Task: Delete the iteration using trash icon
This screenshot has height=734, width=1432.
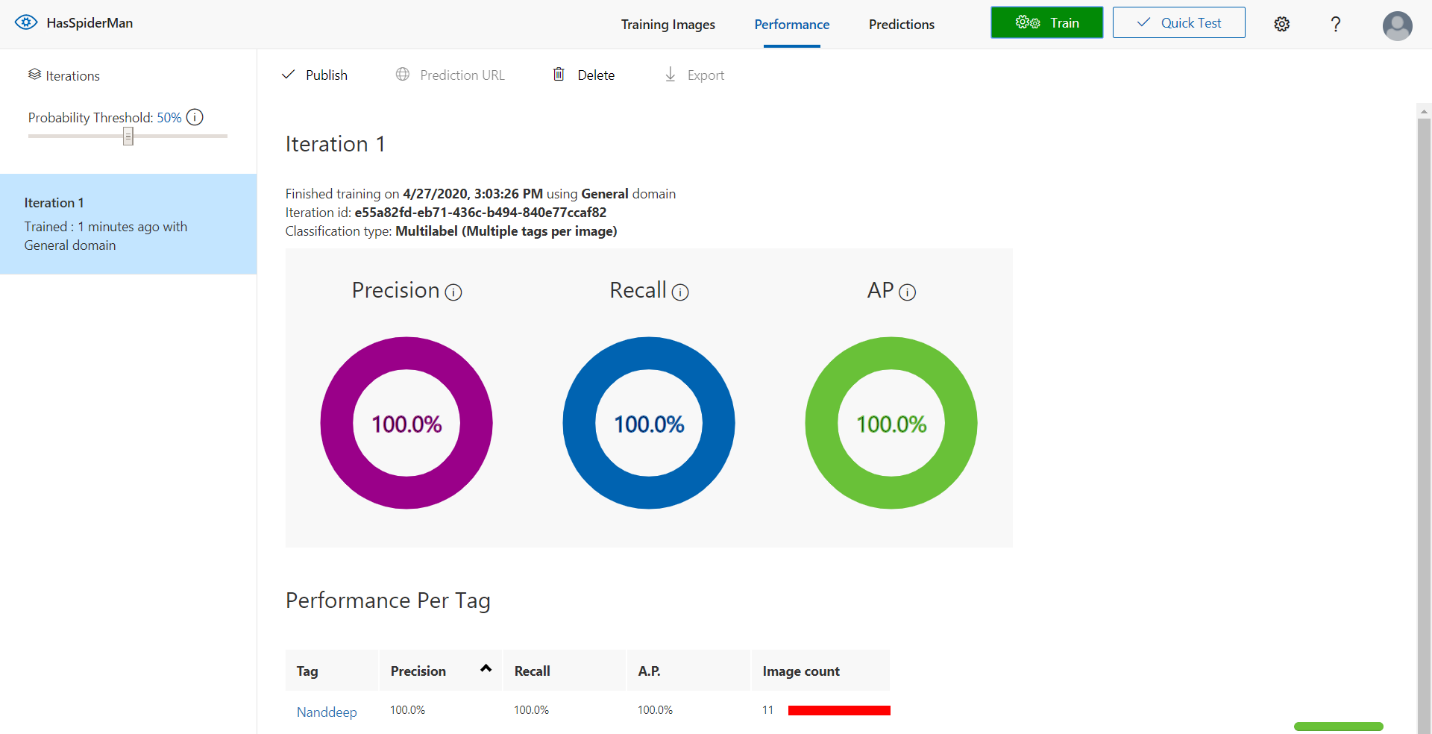Action: coord(559,75)
